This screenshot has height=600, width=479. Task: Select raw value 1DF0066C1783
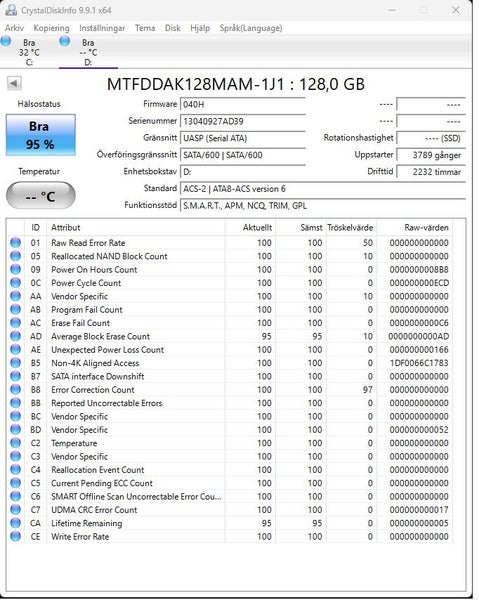pyautogui.click(x=419, y=363)
